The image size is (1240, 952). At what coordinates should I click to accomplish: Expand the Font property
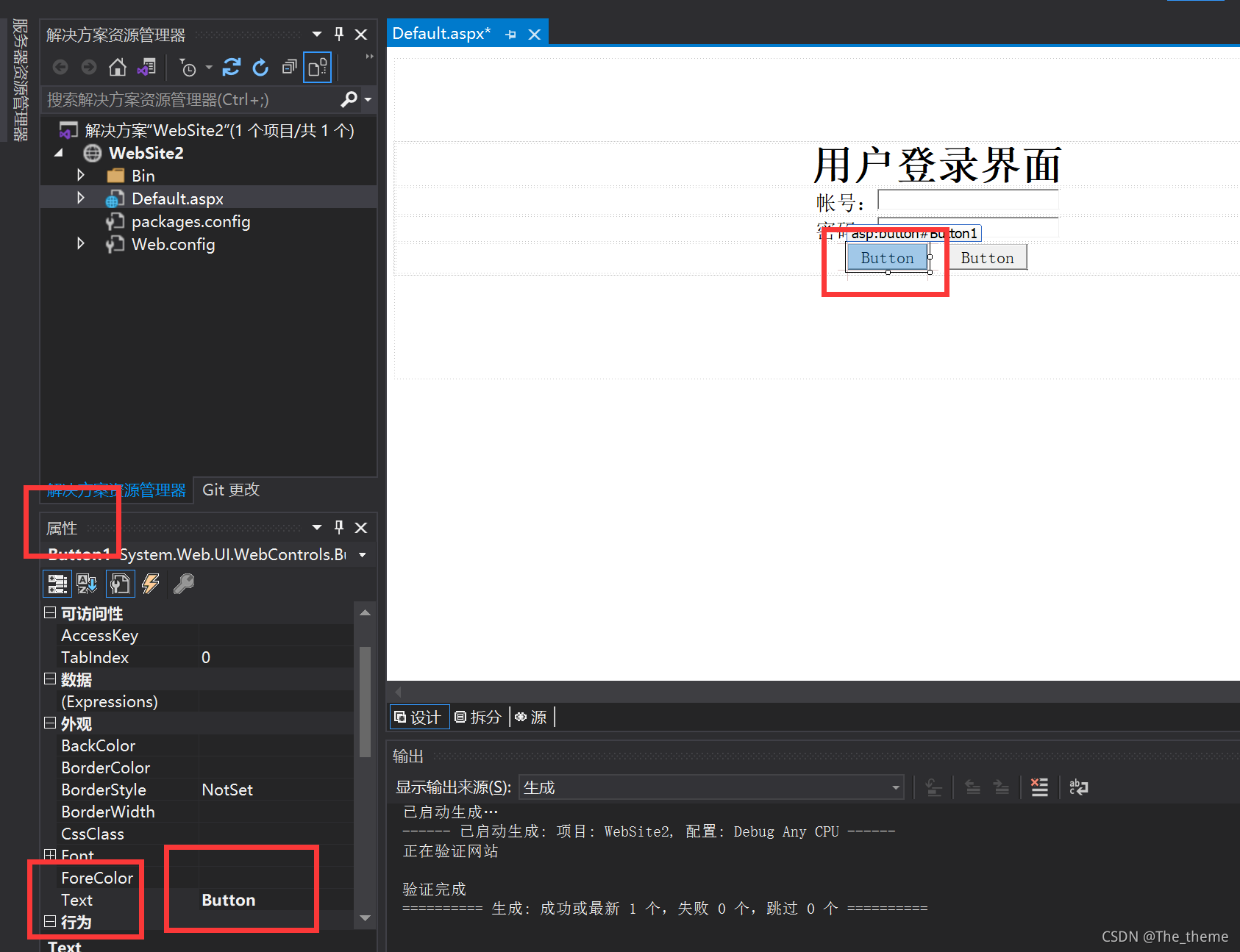click(x=50, y=854)
